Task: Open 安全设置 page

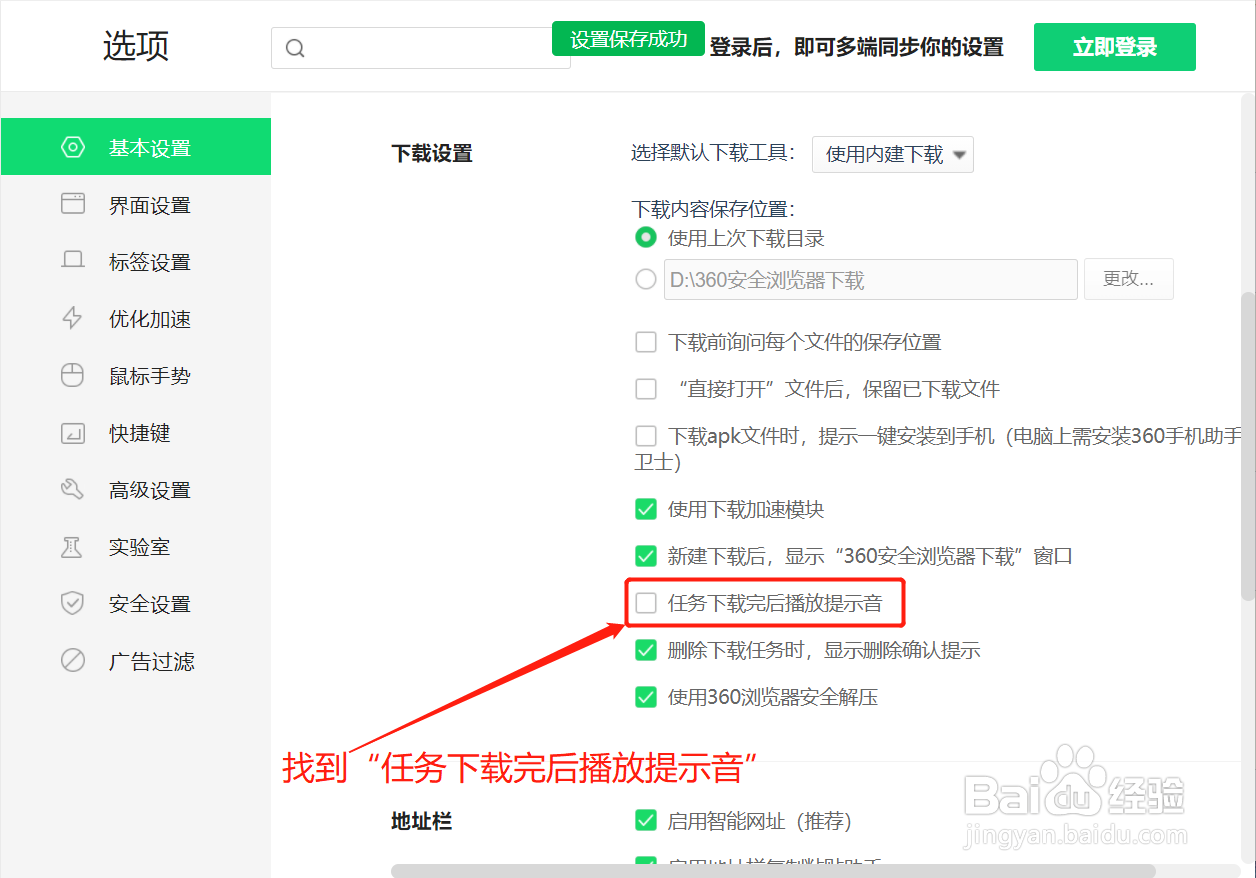Action: pos(136,604)
